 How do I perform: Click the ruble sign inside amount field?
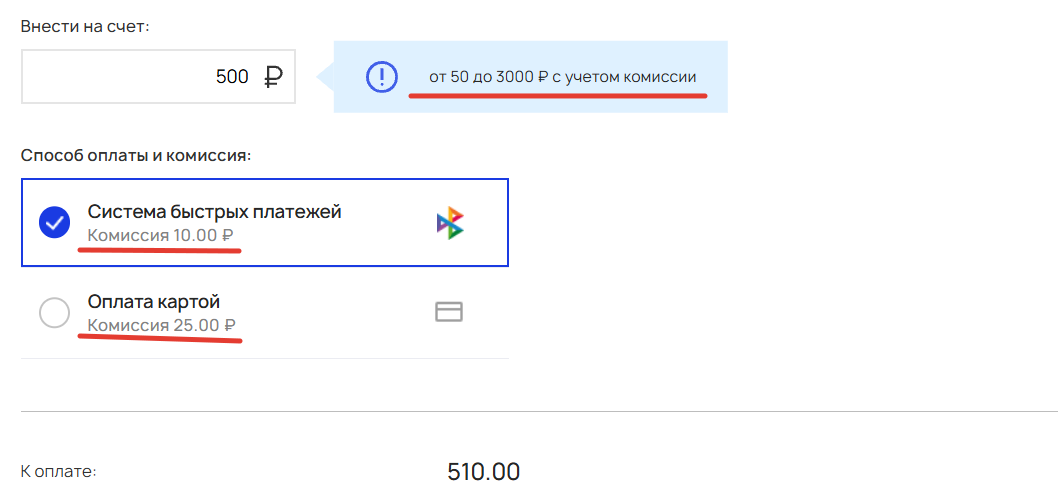[271, 77]
